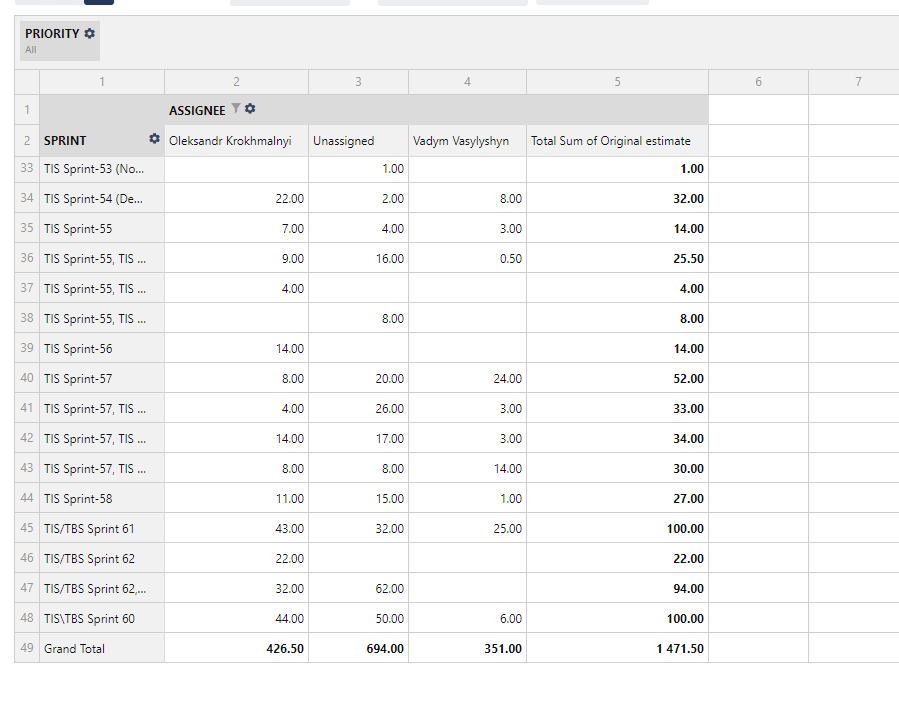Viewport: 899px width, 713px height.
Task: Select row number 49 header
Action: [x=27, y=648]
